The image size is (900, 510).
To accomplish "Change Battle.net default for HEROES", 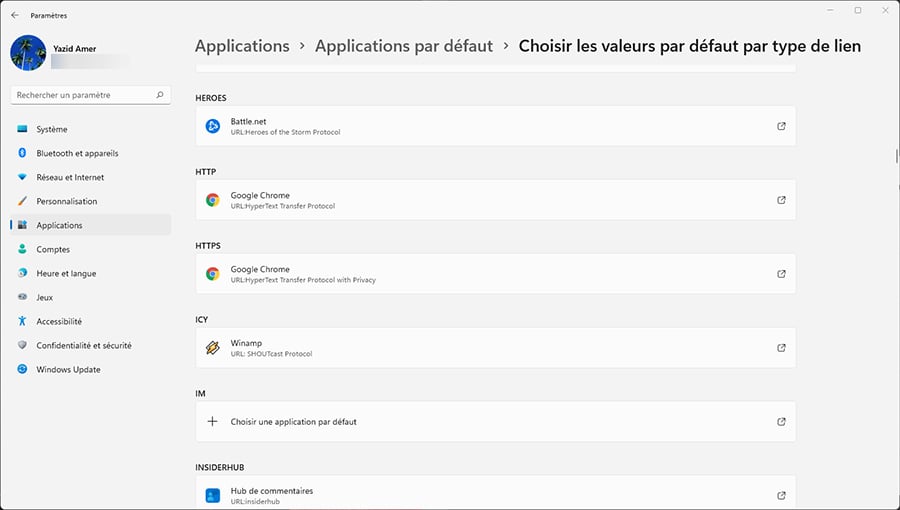I will 495,126.
